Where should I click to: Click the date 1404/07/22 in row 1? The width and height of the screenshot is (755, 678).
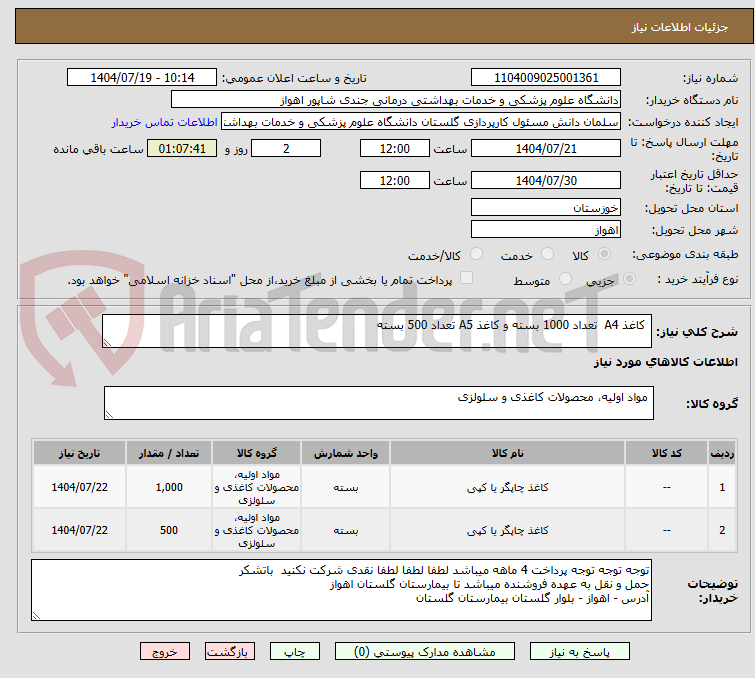79,487
